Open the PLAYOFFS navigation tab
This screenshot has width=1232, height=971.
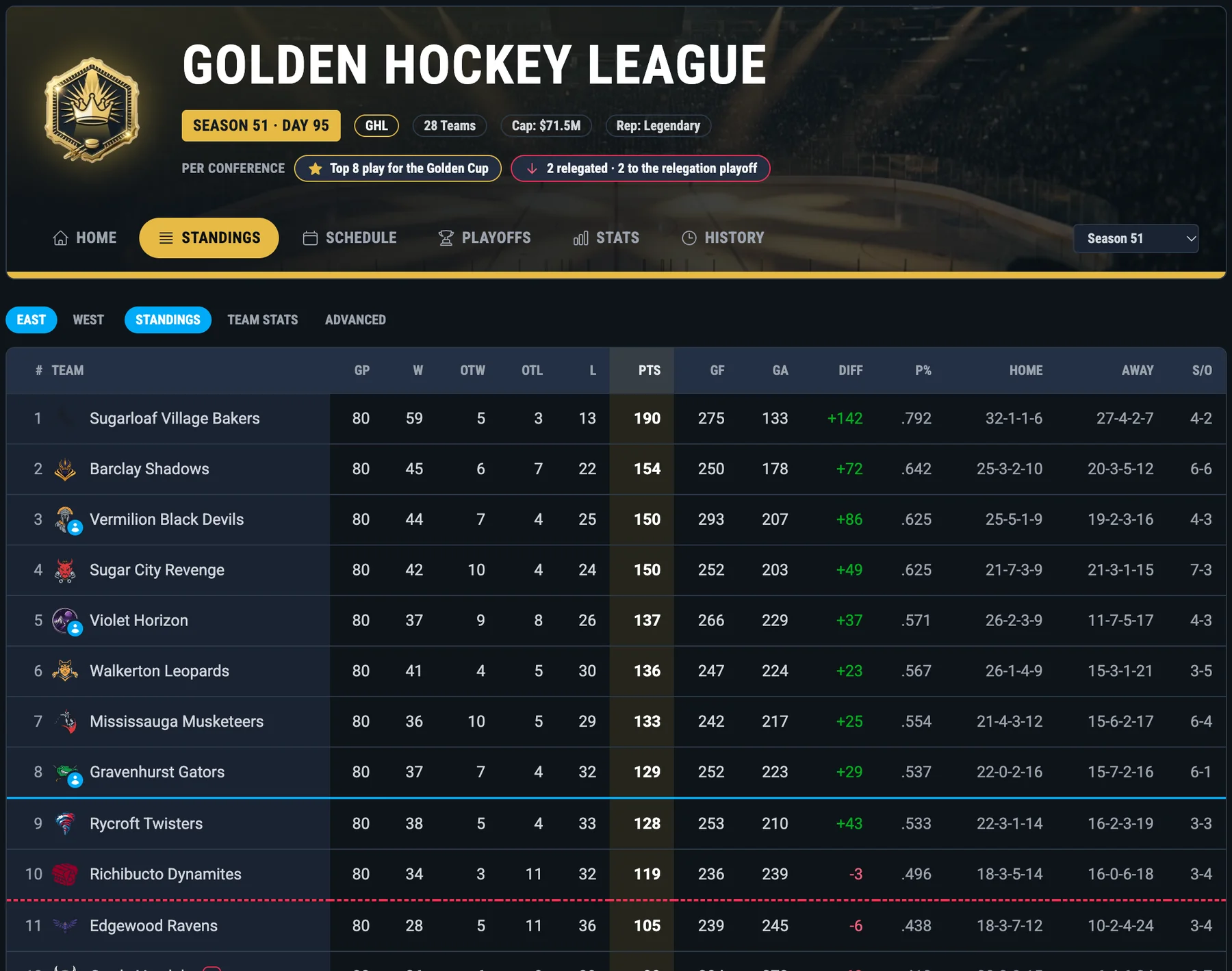[485, 238]
